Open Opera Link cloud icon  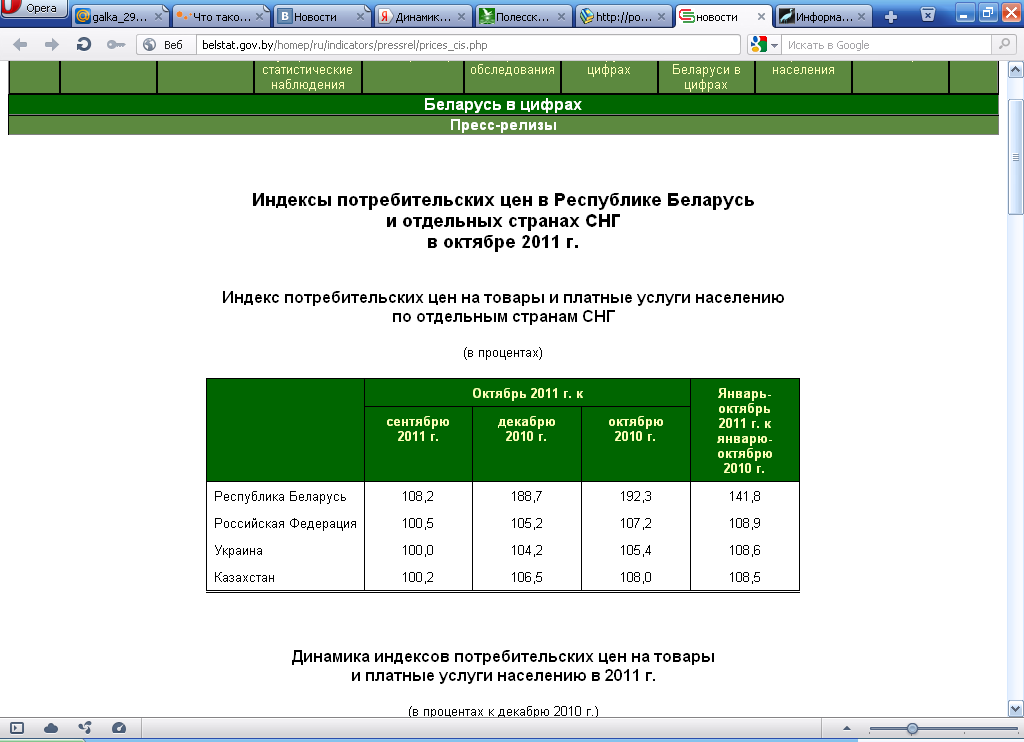[51, 728]
